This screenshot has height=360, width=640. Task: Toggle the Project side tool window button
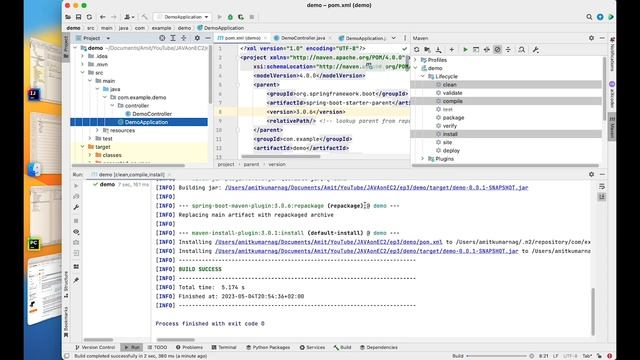coord(66,46)
